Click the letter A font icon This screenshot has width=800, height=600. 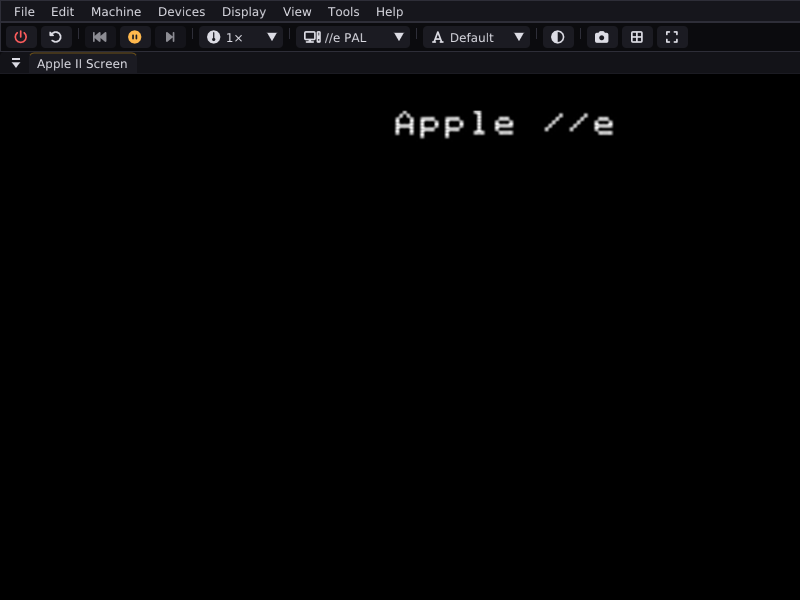pyautogui.click(x=437, y=37)
